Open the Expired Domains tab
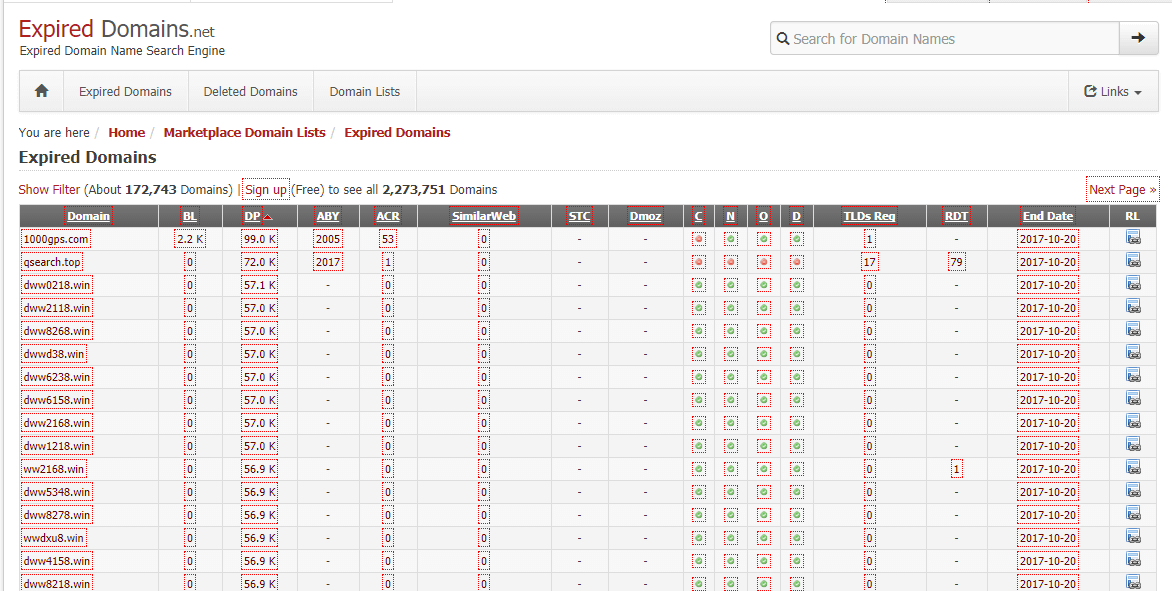1172x591 pixels. click(x=126, y=91)
